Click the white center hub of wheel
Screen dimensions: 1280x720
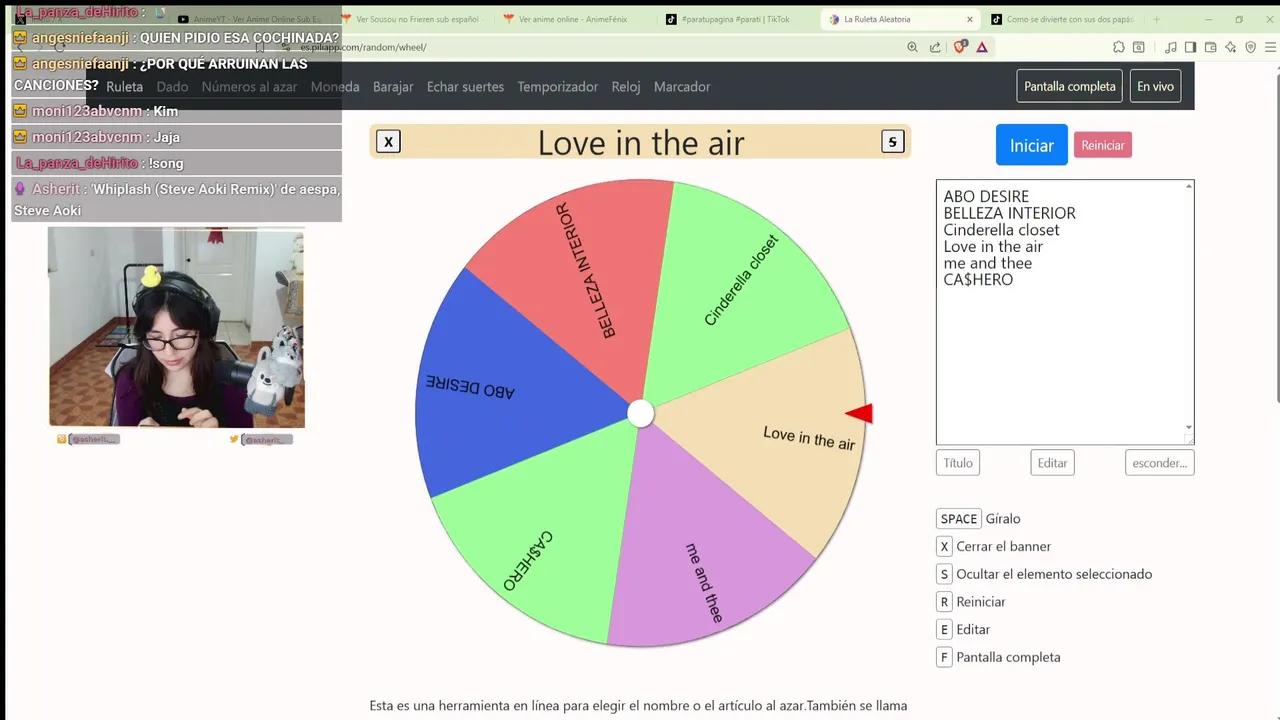point(641,413)
